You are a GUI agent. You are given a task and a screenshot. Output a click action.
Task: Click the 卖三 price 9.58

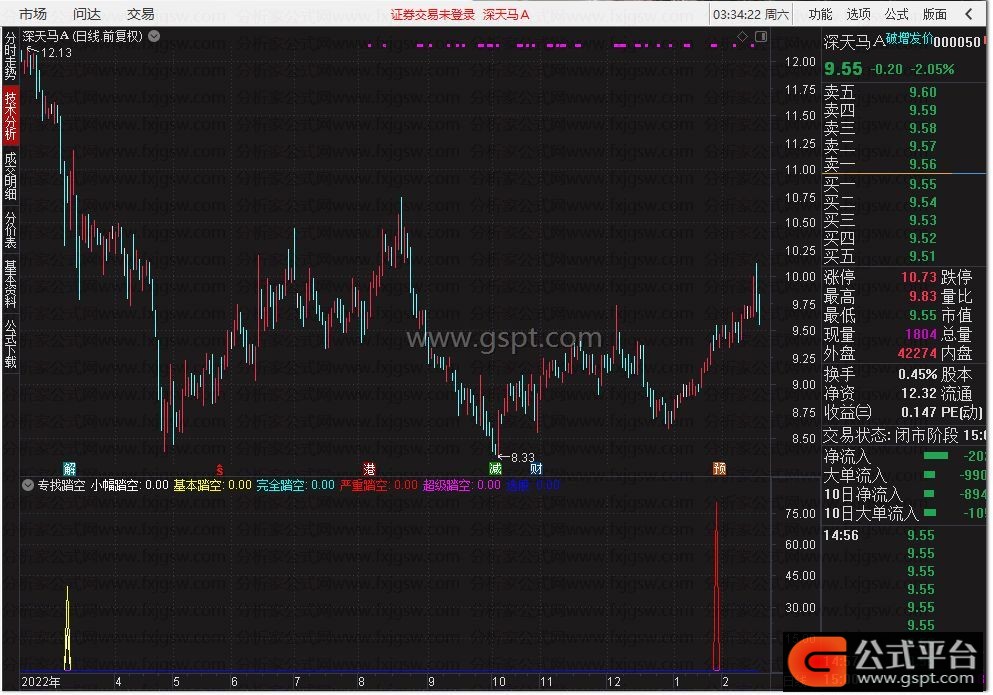point(923,129)
